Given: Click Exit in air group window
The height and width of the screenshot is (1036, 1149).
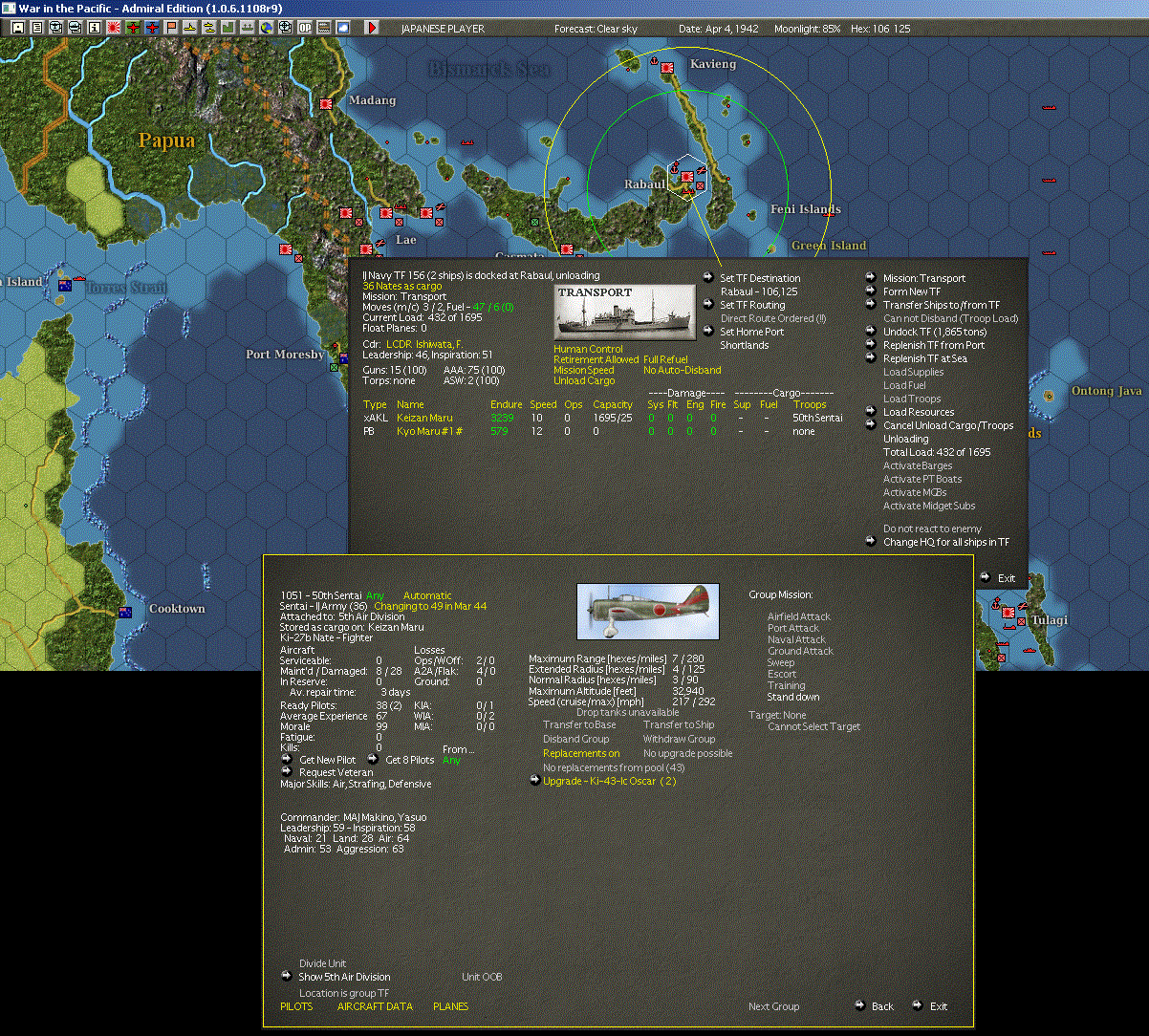Looking at the screenshot, I should 938,1006.
